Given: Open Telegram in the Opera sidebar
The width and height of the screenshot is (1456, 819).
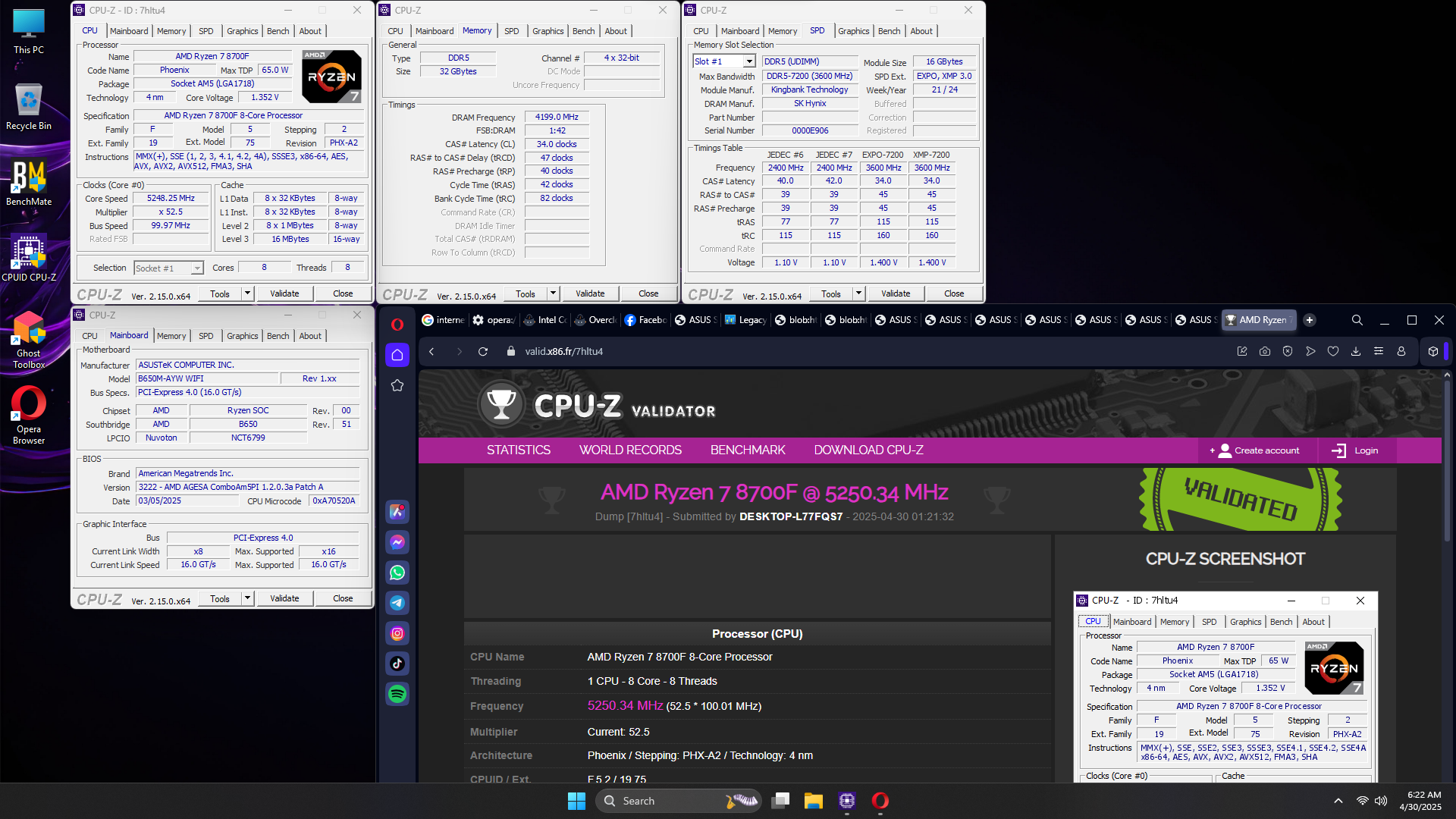Looking at the screenshot, I should [397, 603].
